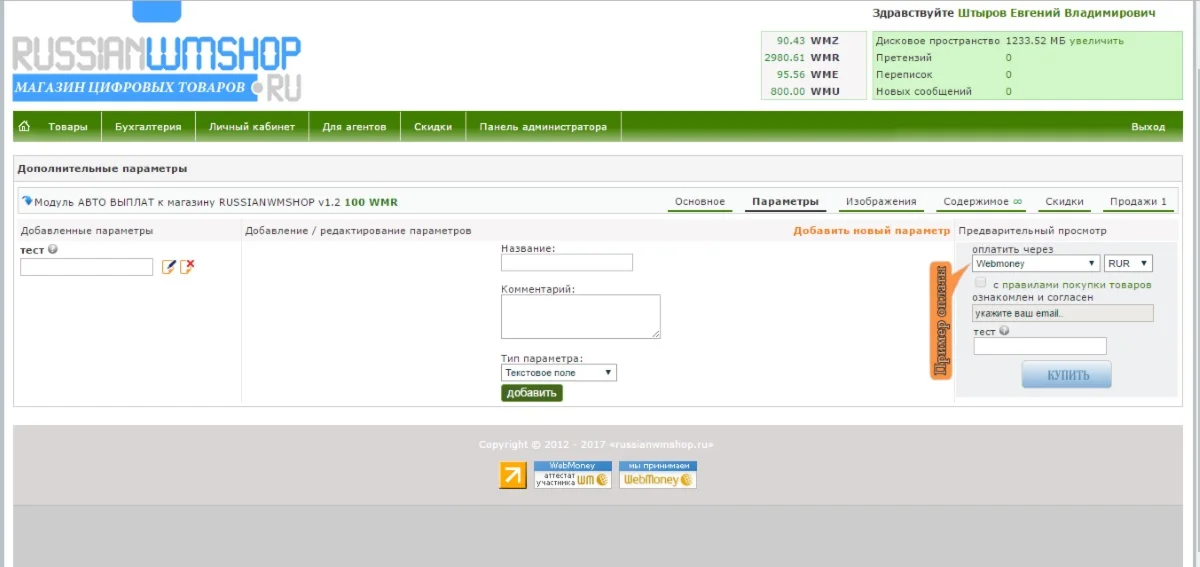
Task: Click the delete icon with red cross for тест
Action: [x=187, y=267]
